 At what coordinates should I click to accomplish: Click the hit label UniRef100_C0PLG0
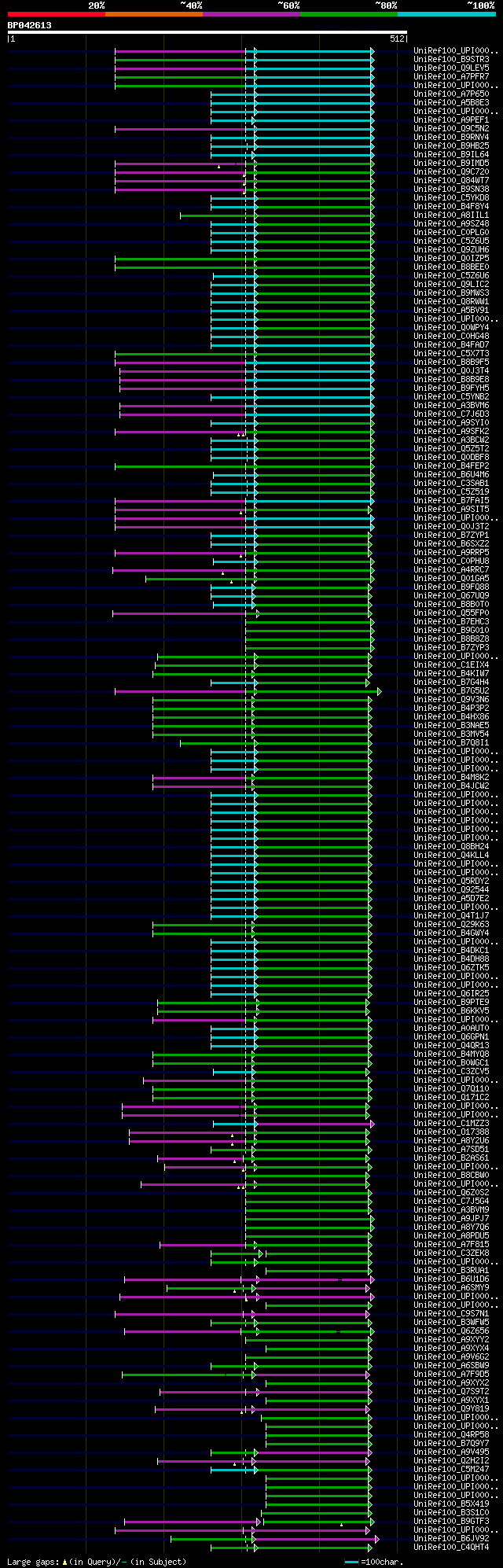click(x=451, y=233)
